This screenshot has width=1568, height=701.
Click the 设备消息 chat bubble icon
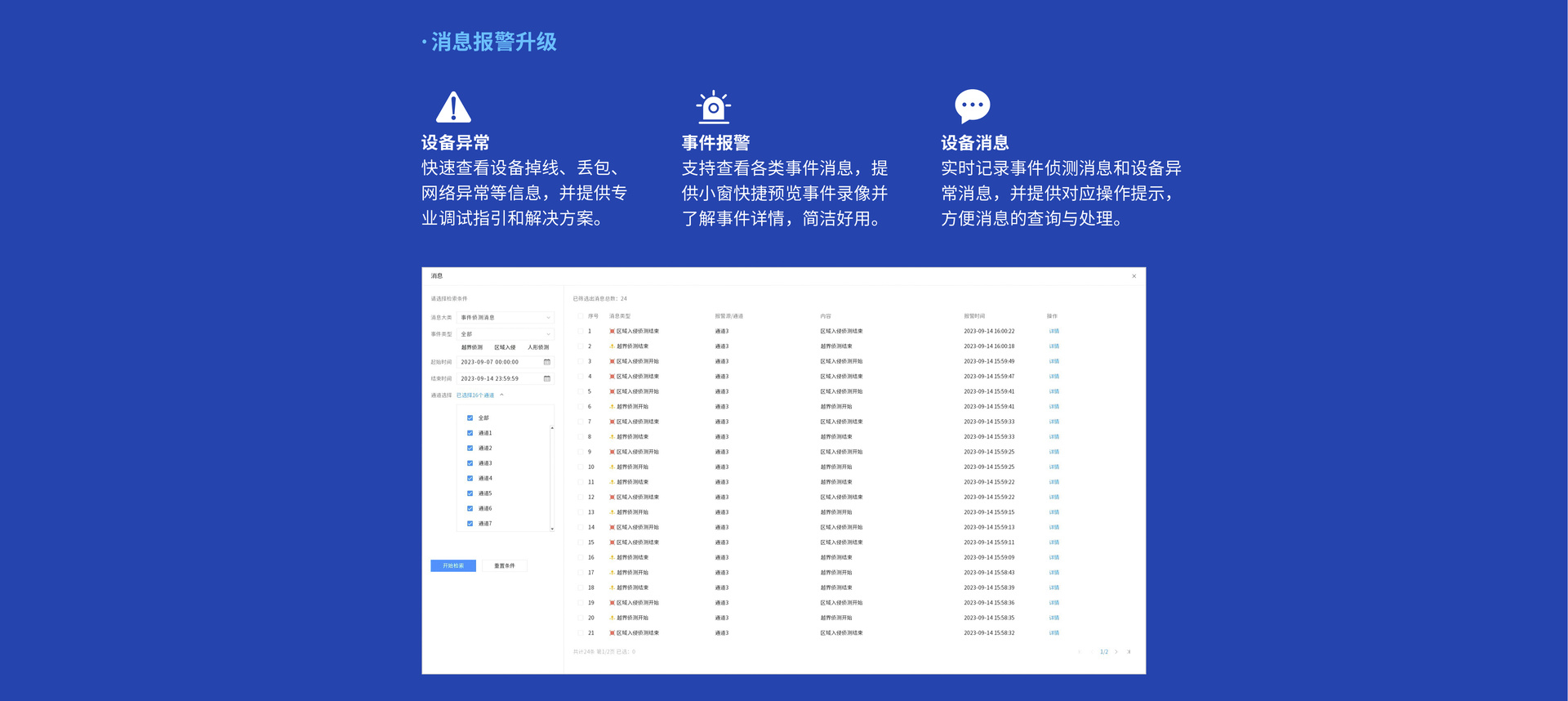972,105
